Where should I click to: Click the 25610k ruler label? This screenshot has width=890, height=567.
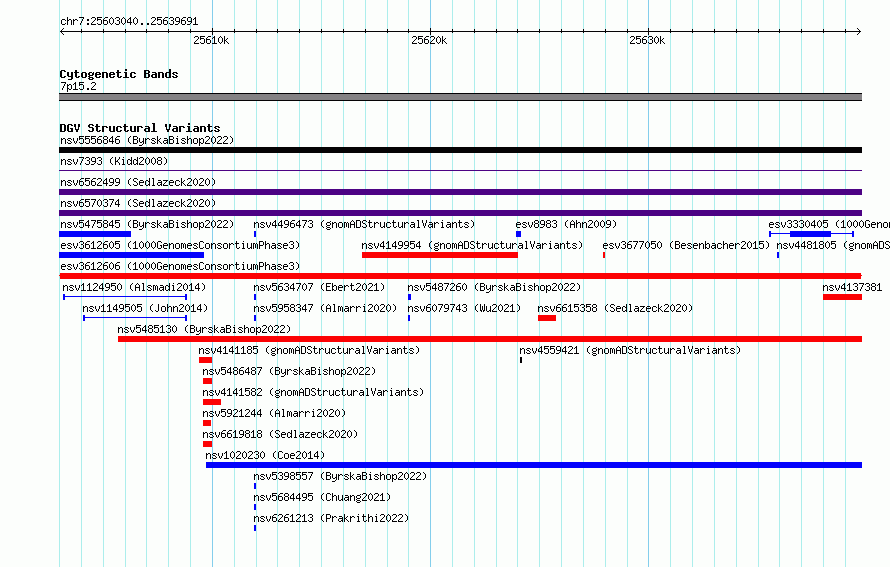211,40
